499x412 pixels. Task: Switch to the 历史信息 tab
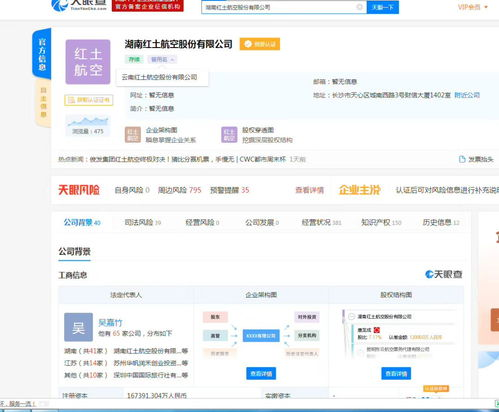click(x=441, y=223)
